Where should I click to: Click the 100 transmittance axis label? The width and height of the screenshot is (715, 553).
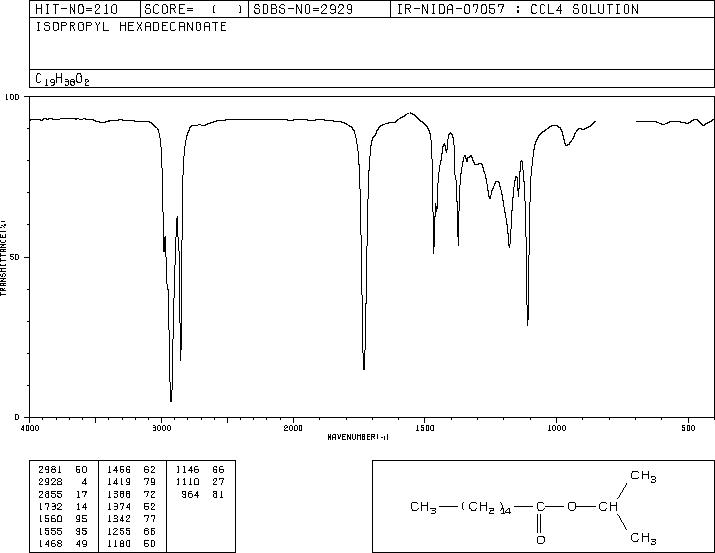(x=12, y=97)
